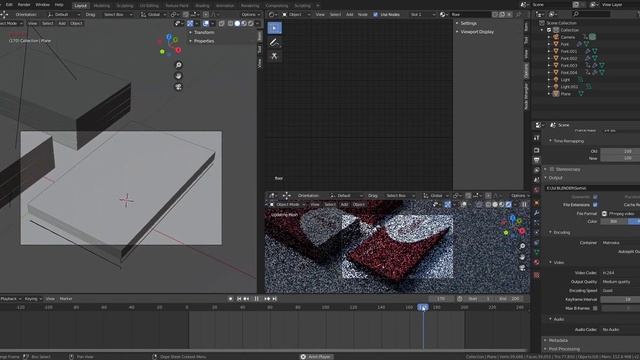
Task: Toggle the File Extensions checkbox
Action: coord(595,204)
